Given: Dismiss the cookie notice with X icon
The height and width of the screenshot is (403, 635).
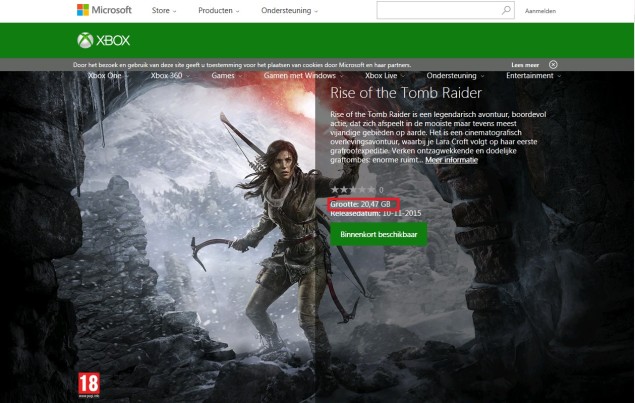Looking at the screenshot, I should (553, 65).
